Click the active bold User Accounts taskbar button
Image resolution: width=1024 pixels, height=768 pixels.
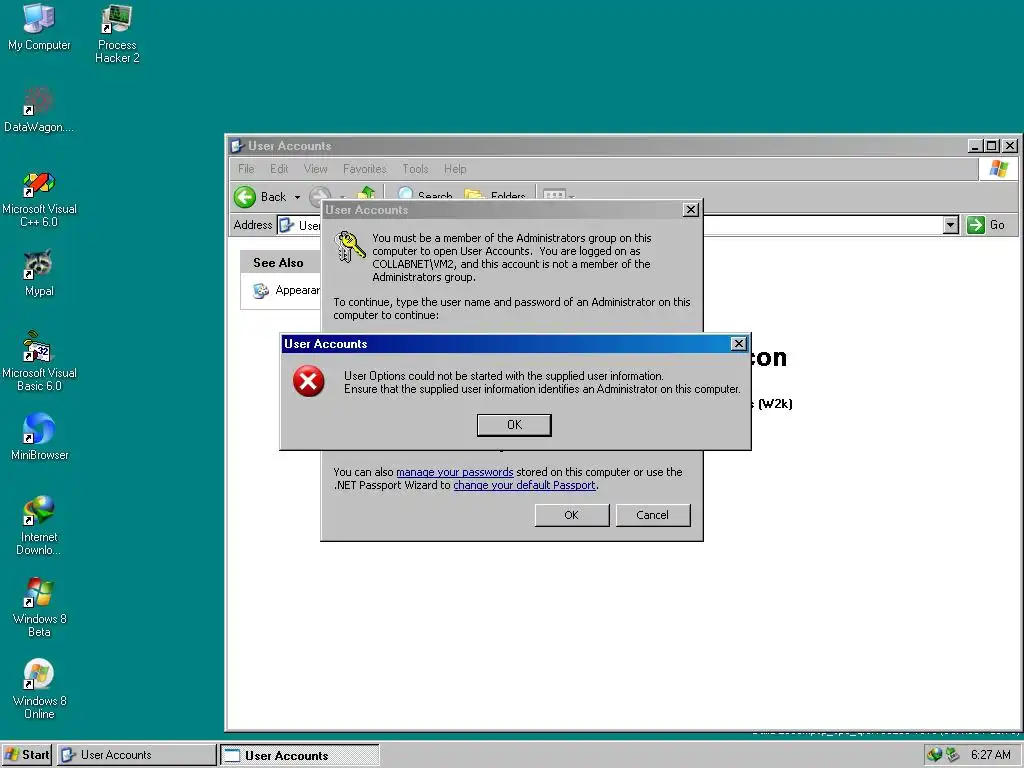[x=300, y=755]
